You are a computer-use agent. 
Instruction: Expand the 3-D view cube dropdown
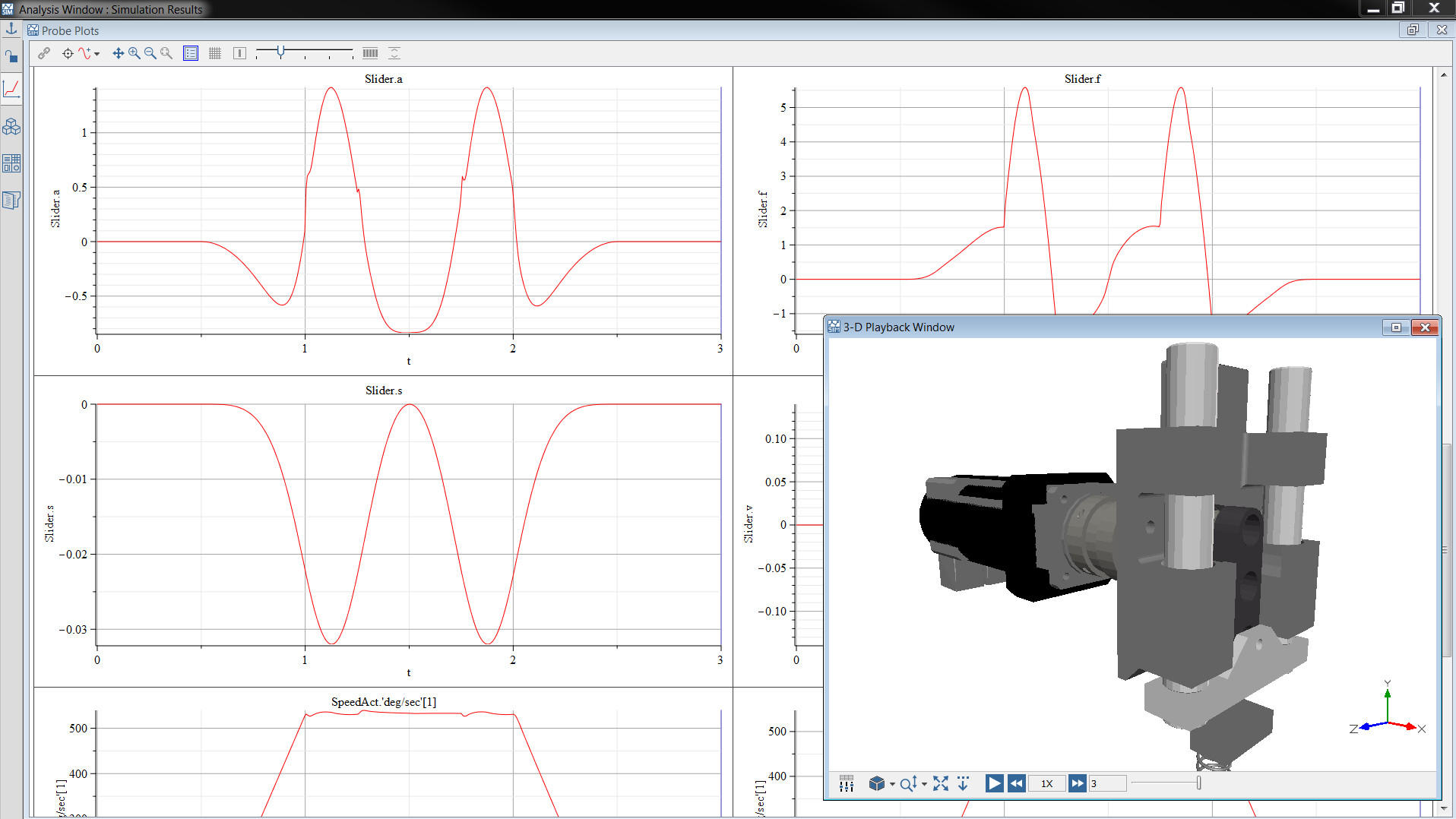coord(892,784)
